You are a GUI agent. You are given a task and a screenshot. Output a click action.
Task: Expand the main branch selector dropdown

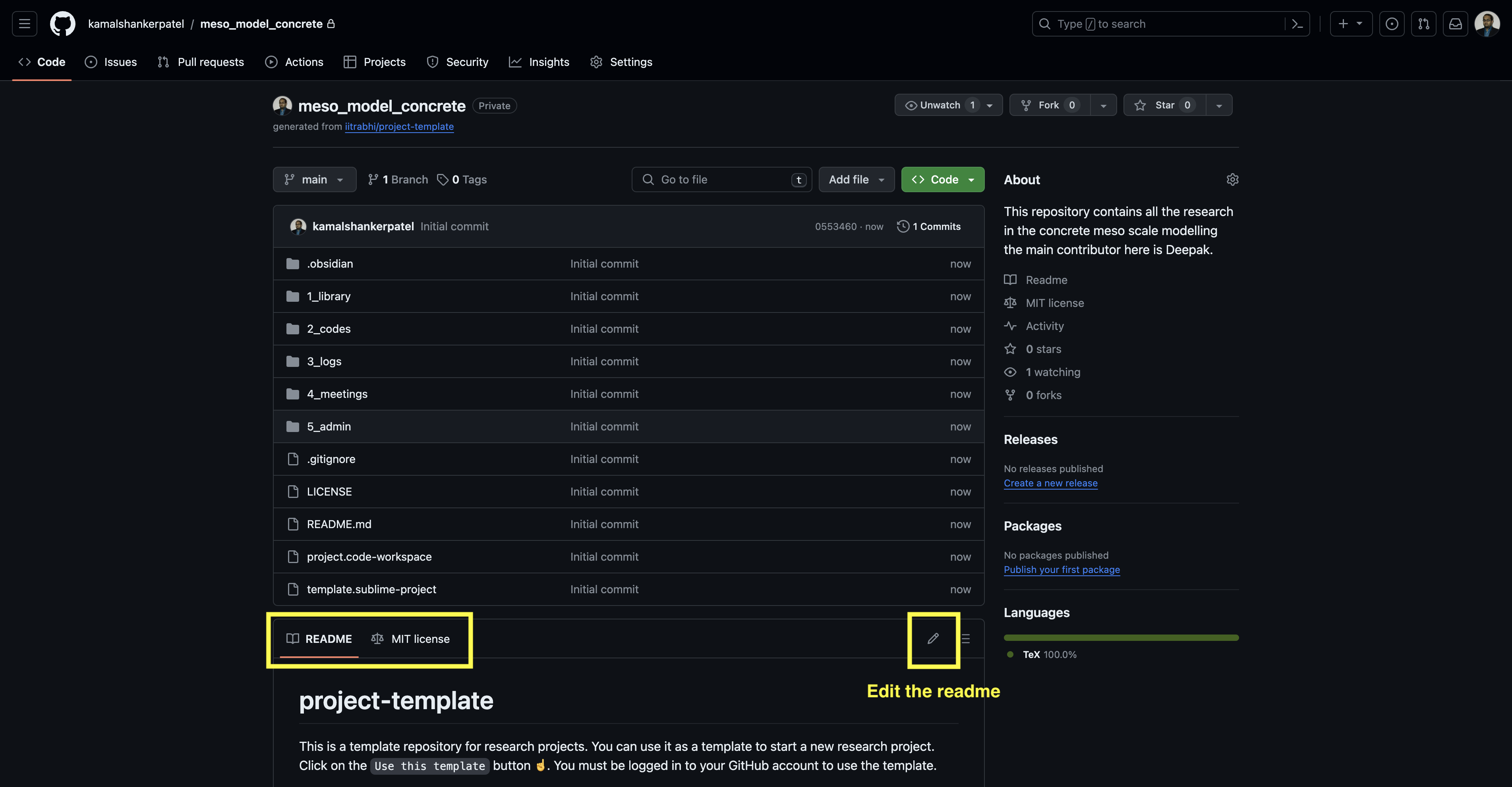314,179
